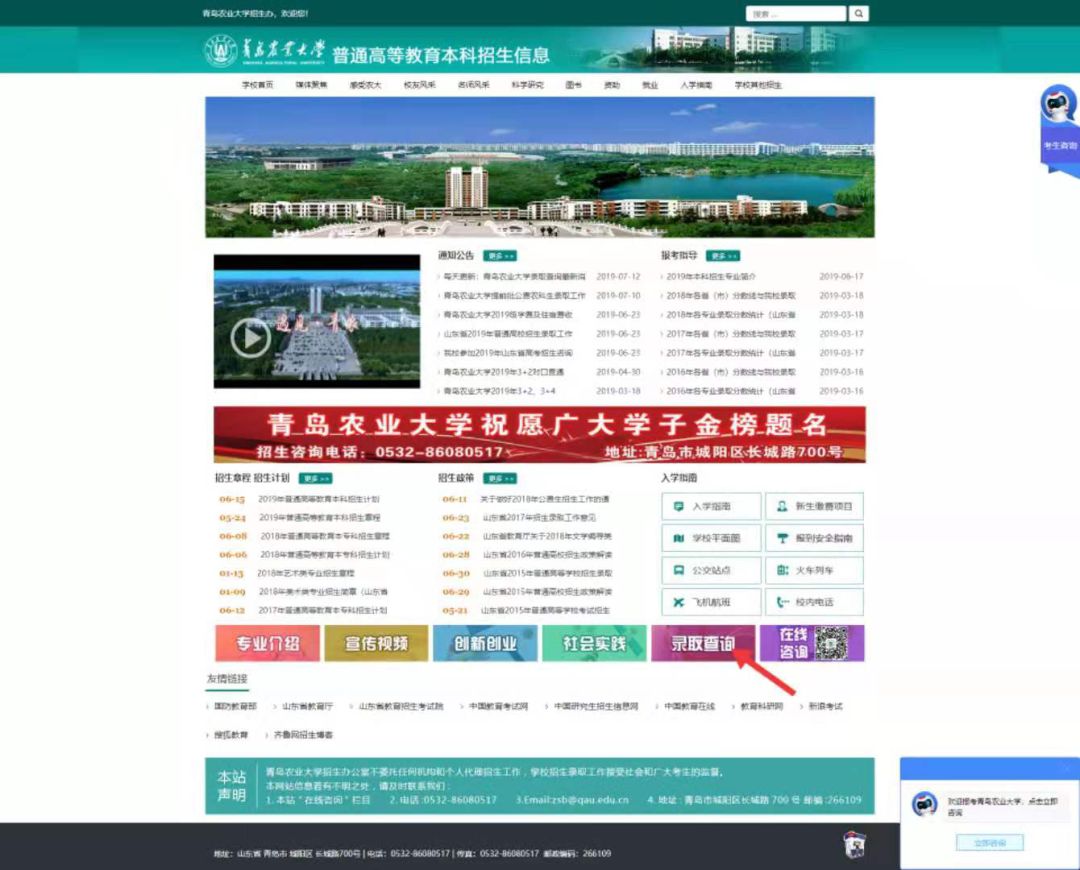Image resolution: width=1080 pixels, height=870 pixels.
Task: Expand 招生政策 with its 更多 button
Action: pyautogui.click(x=500, y=478)
